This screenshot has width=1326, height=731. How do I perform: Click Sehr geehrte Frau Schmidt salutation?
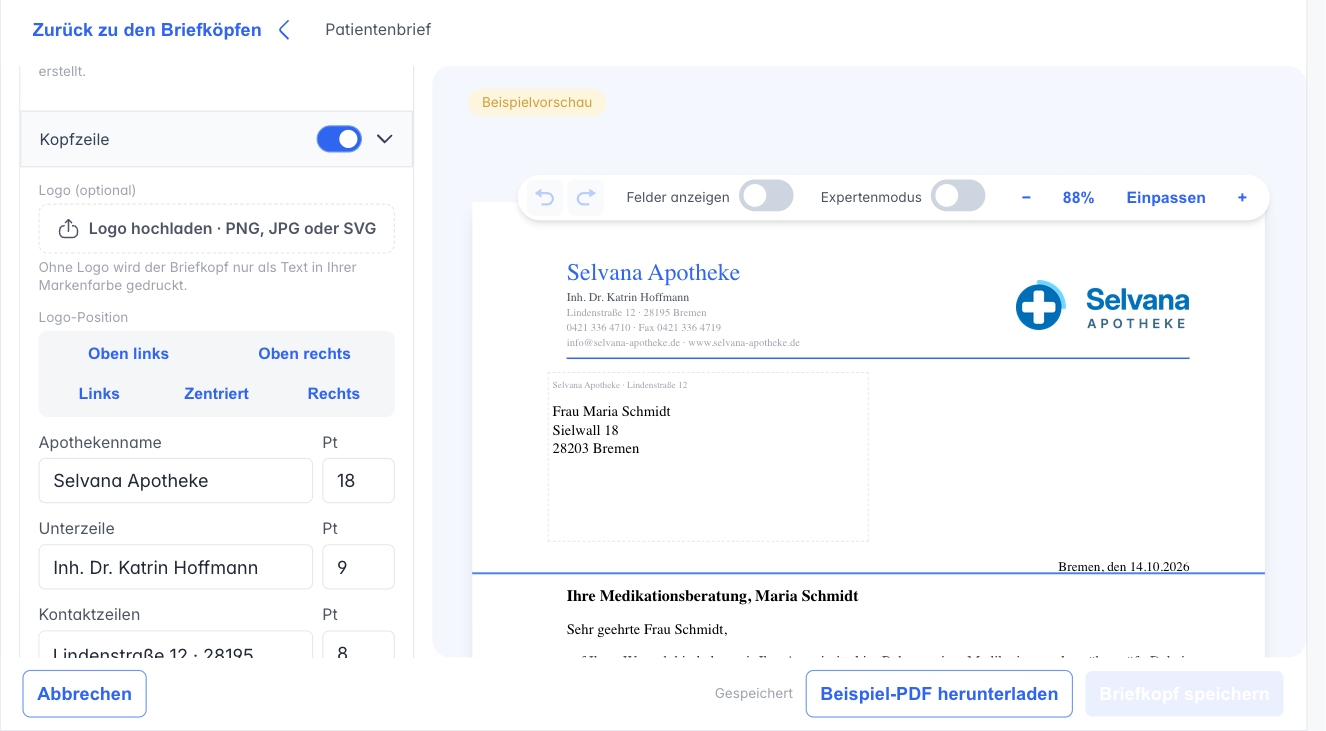pos(646,630)
